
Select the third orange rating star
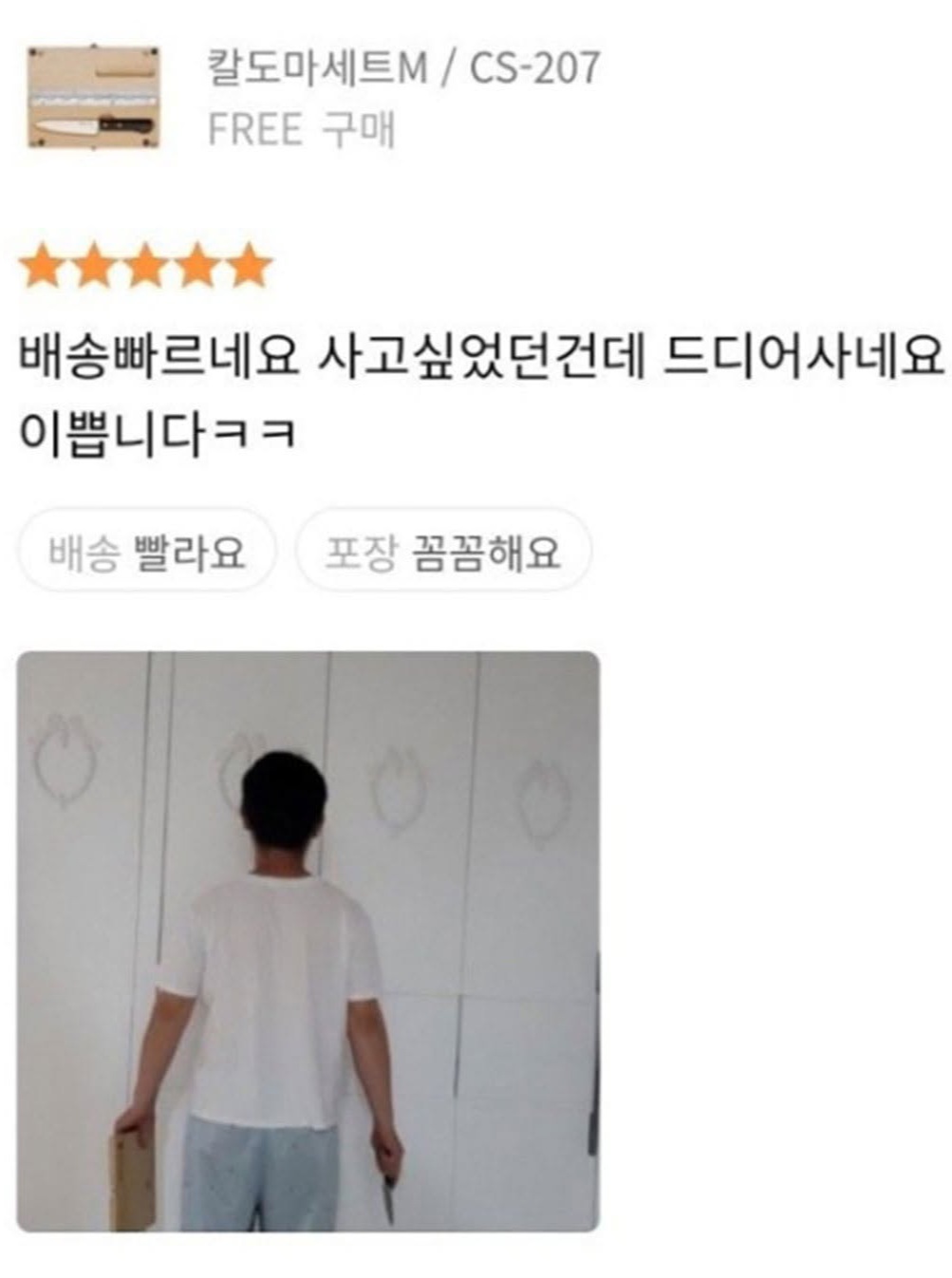click(145, 265)
